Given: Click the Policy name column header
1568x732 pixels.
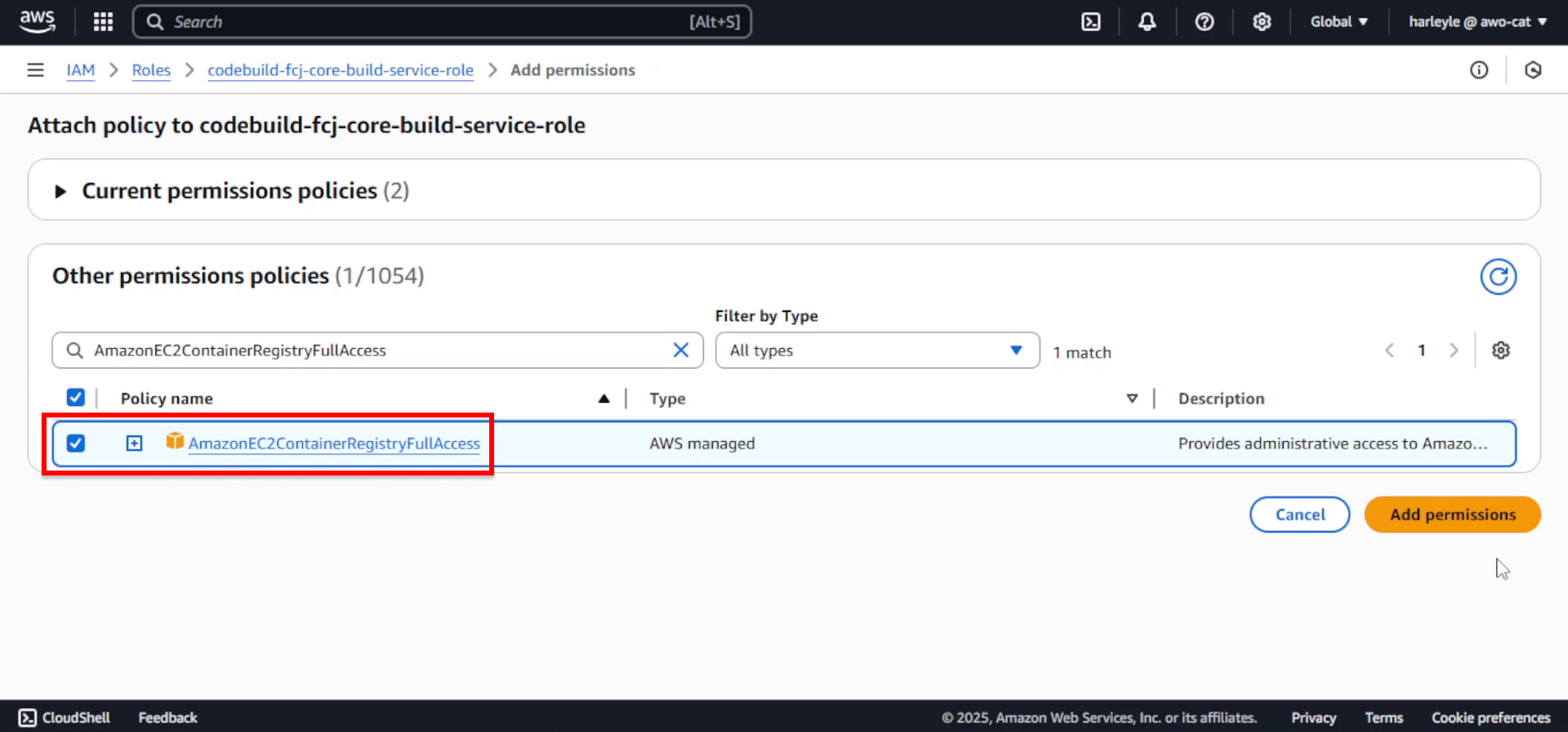Looking at the screenshot, I should pos(167,399).
